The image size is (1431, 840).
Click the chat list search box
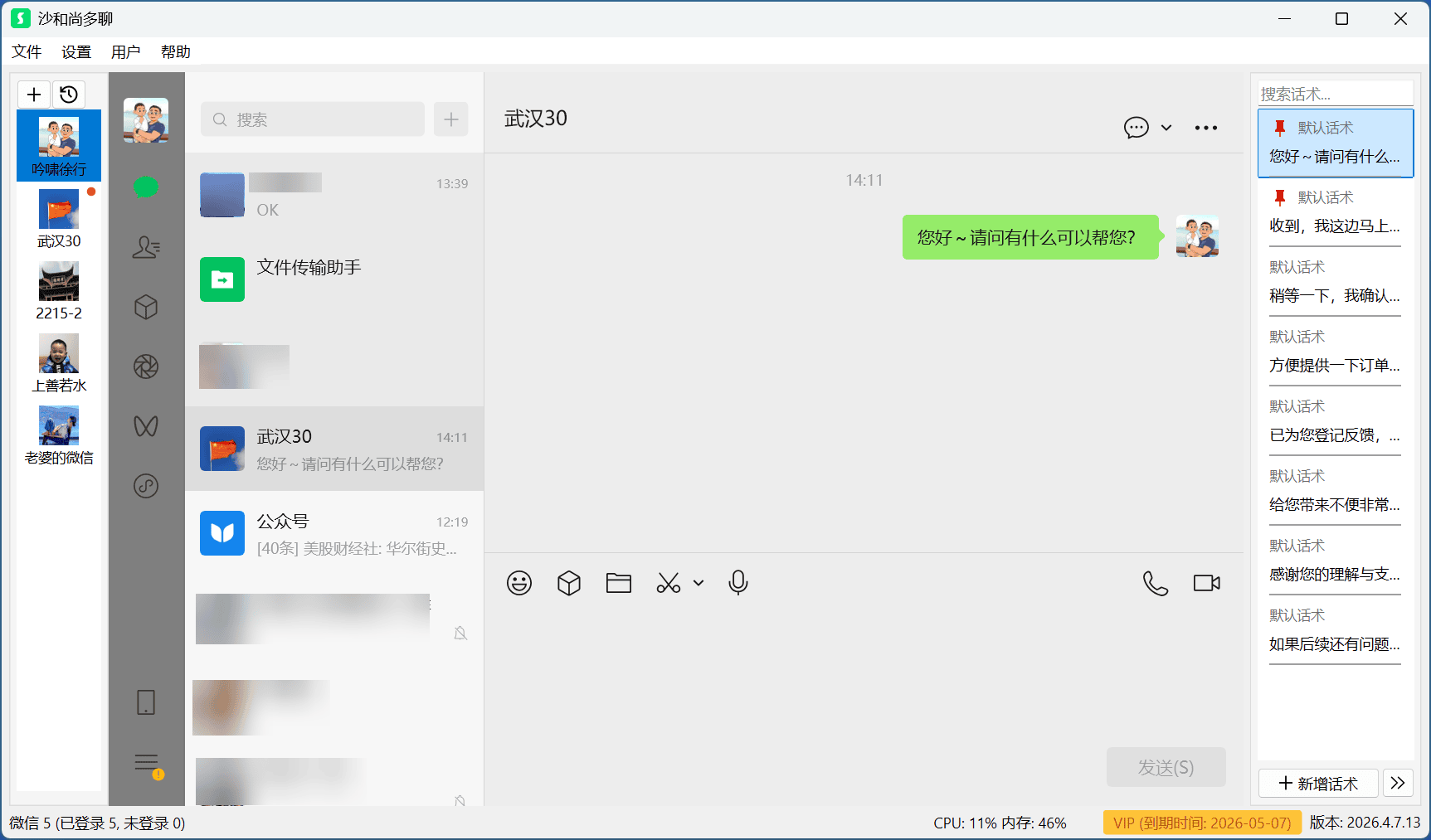coord(312,119)
